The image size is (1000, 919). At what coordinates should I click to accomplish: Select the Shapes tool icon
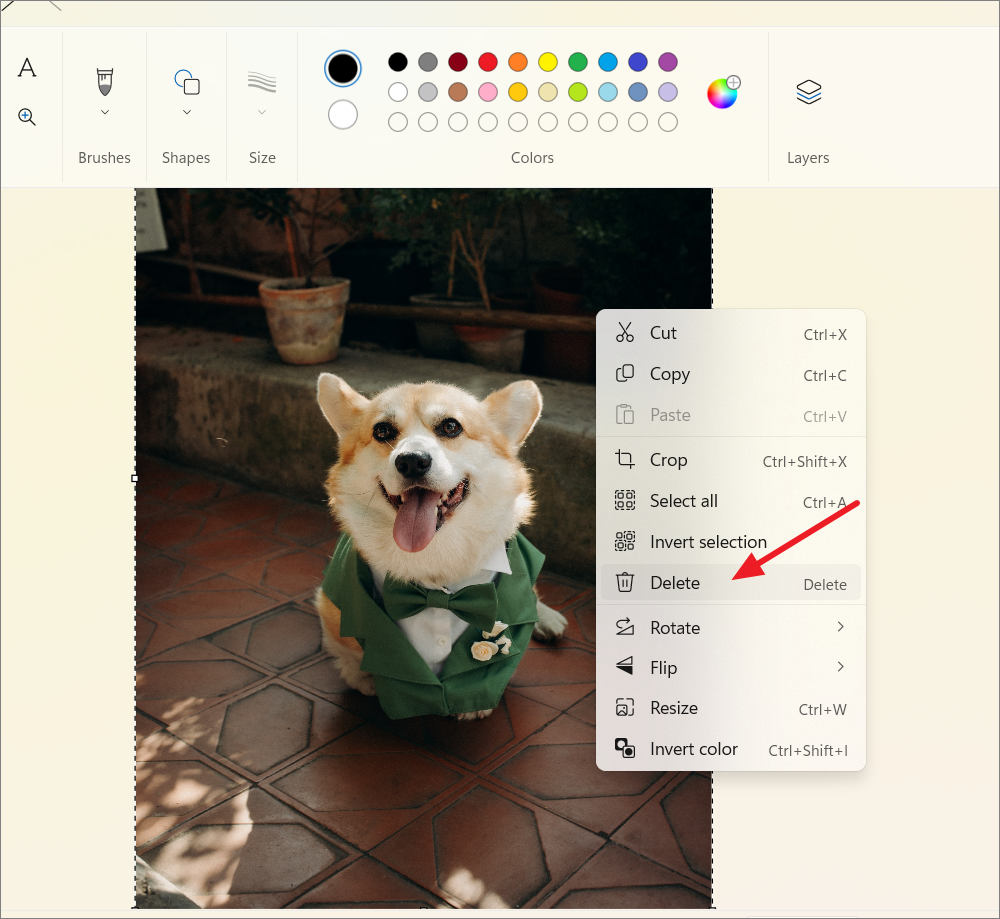click(187, 82)
